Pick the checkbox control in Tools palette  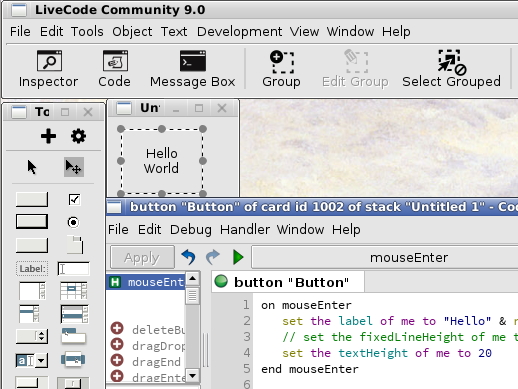click(74, 199)
